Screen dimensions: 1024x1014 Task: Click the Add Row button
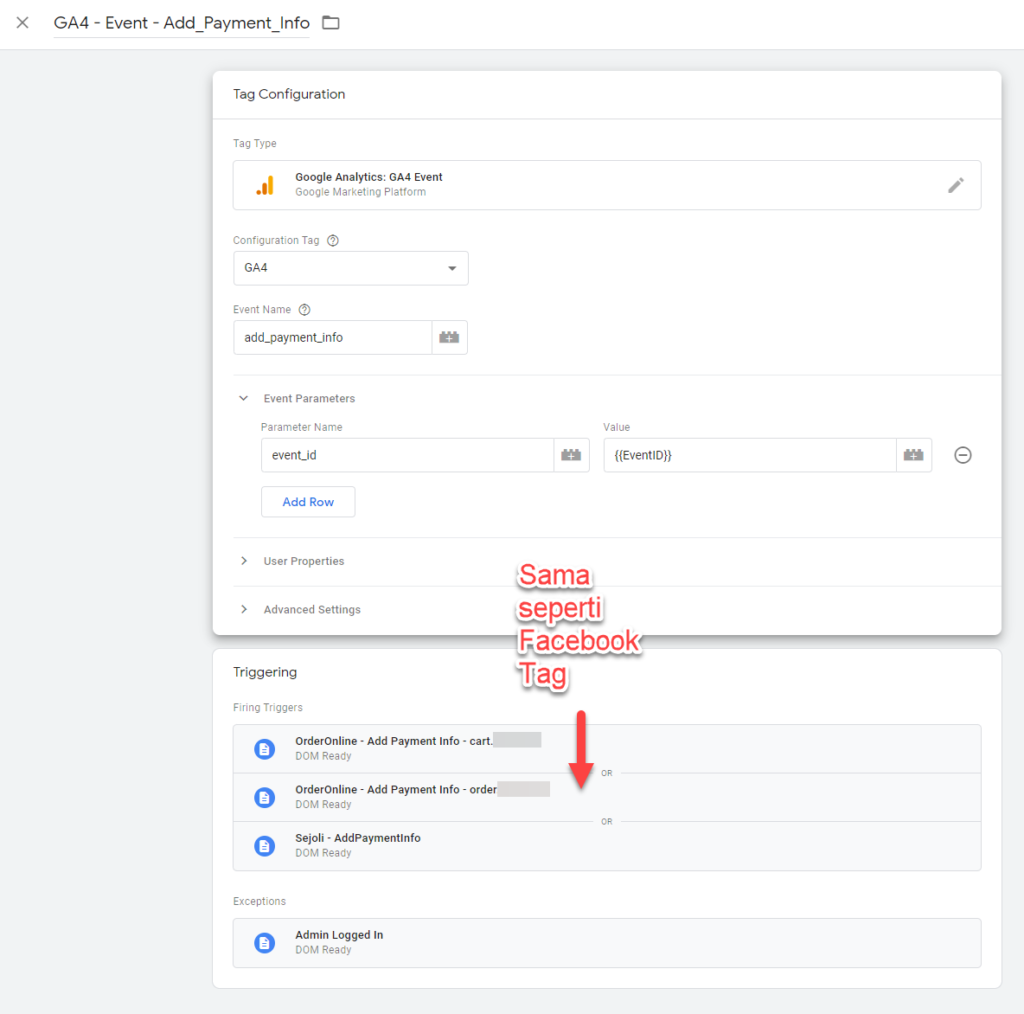point(308,502)
